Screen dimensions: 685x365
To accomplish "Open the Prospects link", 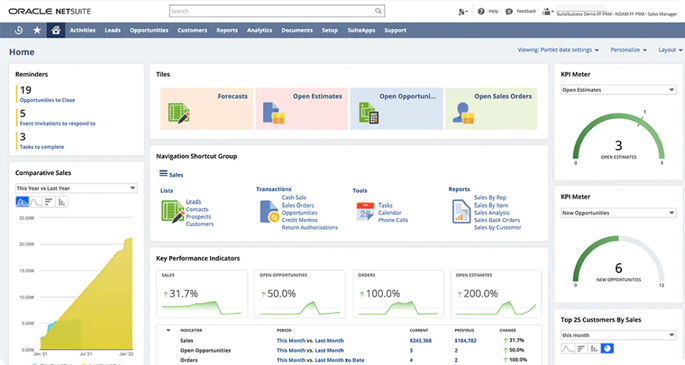I will [198, 217].
